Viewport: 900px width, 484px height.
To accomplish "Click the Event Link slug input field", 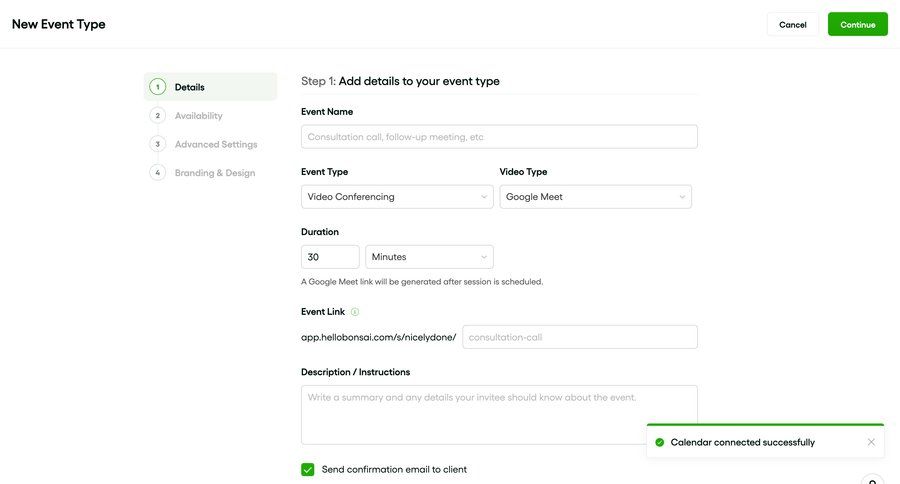I will click(580, 337).
